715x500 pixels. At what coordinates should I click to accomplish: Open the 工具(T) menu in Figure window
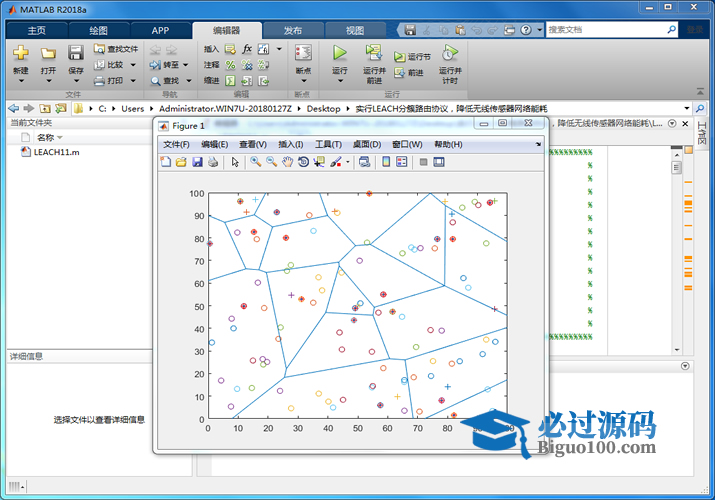pyautogui.click(x=328, y=145)
